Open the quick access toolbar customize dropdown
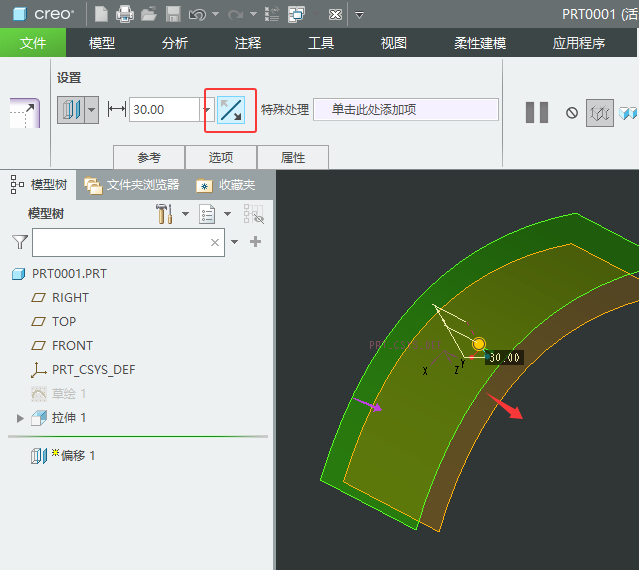The height and width of the screenshot is (570, 639). pos(359,15)
